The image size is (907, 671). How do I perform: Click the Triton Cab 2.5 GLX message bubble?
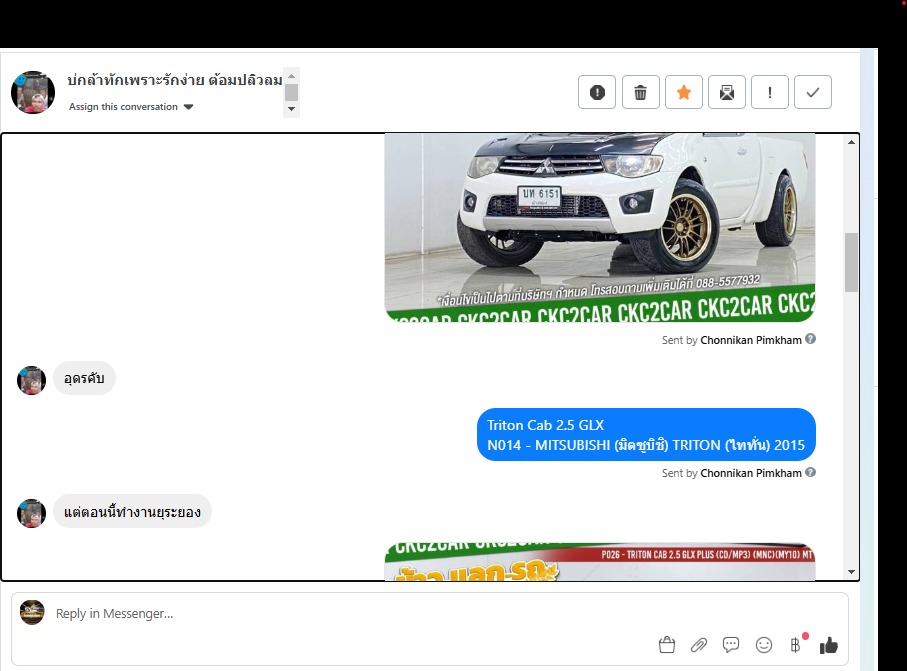[x=646, y=435]
